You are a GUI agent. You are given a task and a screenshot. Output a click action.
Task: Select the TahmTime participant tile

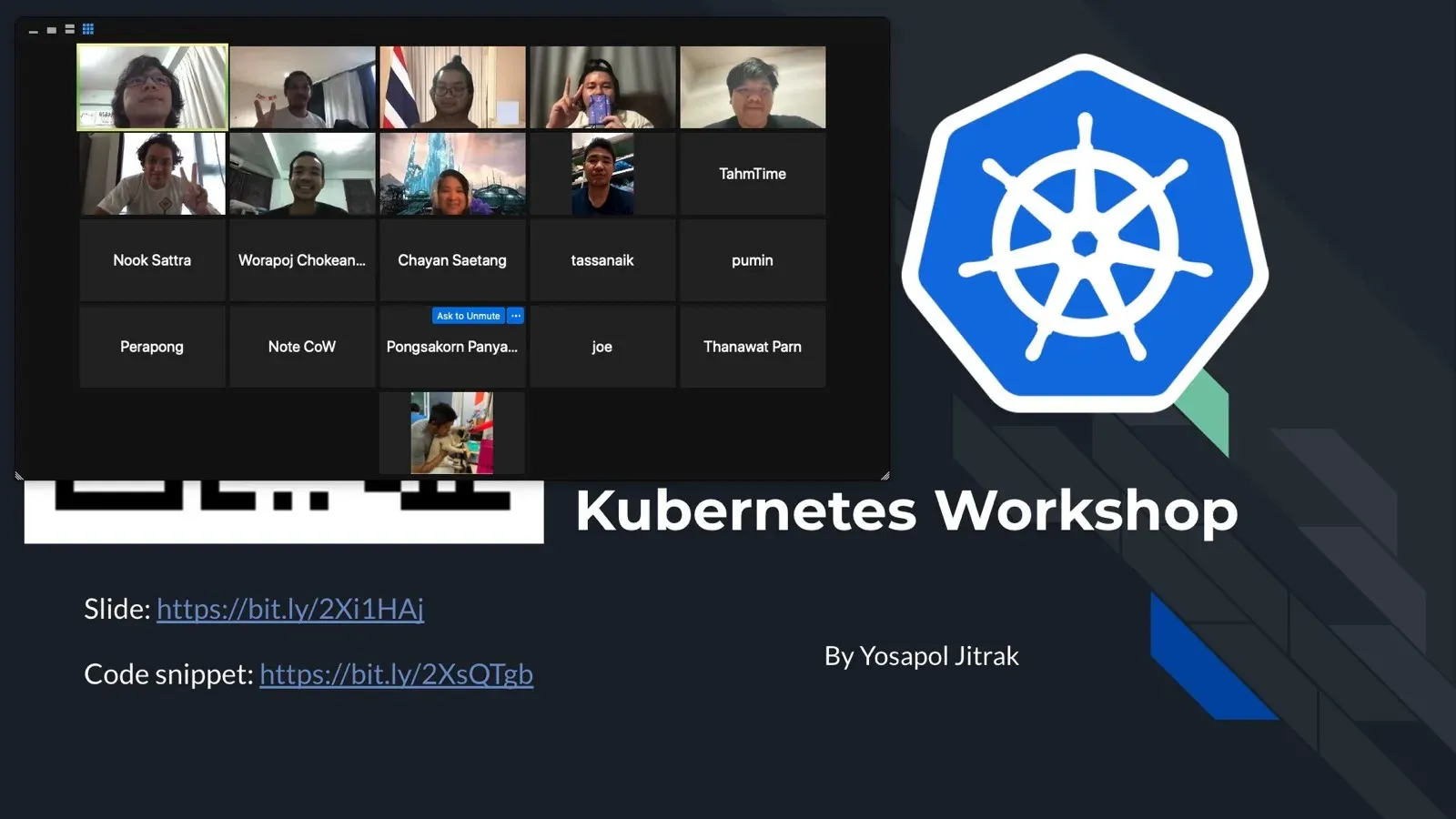click(753, 174)
